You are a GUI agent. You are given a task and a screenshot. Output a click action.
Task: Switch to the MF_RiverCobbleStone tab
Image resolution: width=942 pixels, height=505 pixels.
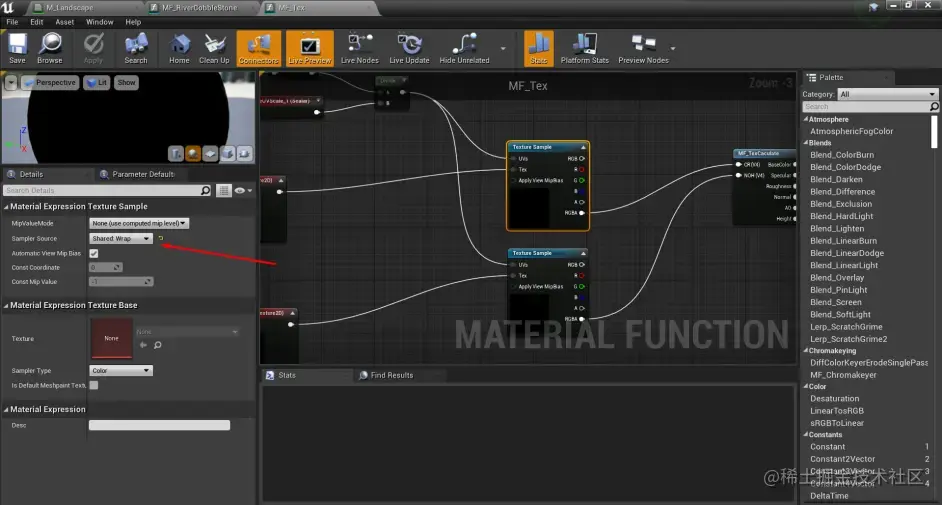(x=199, y=8)
